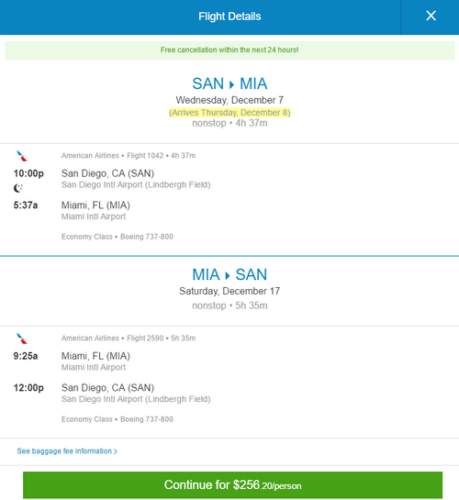Click the overnight moon icon under 10:00p
Screen dimensions: 459x500
click(x=18, y=188)
